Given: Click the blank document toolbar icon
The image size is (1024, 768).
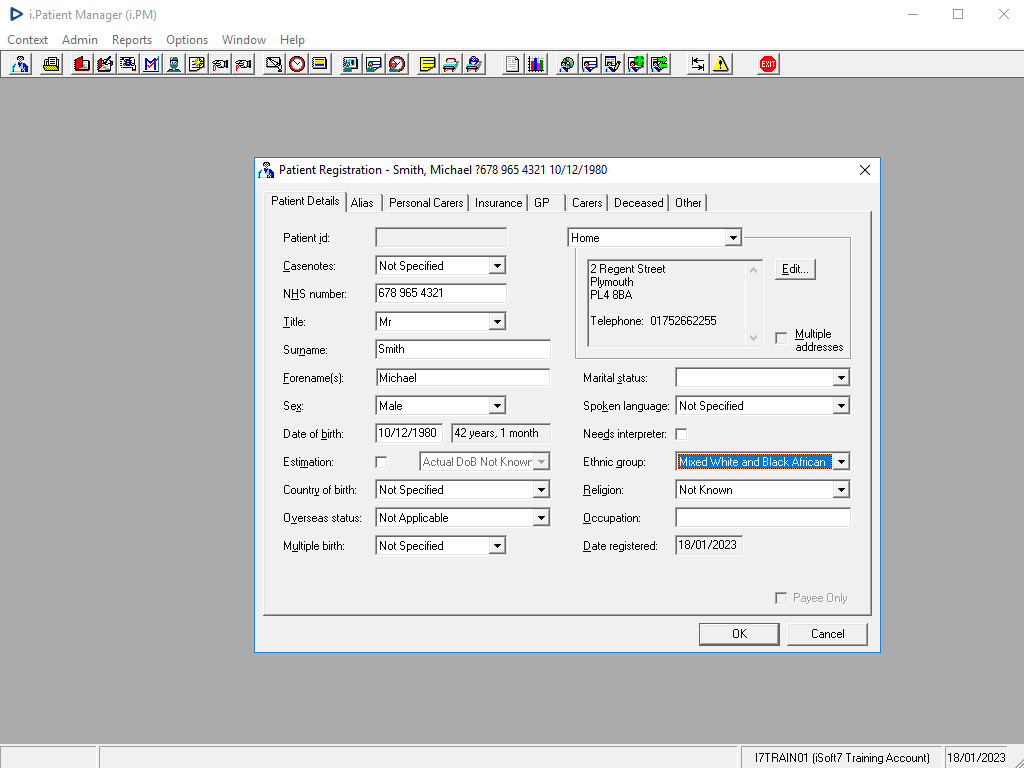Looking at the screenshot, I should (x=513, y=64).
